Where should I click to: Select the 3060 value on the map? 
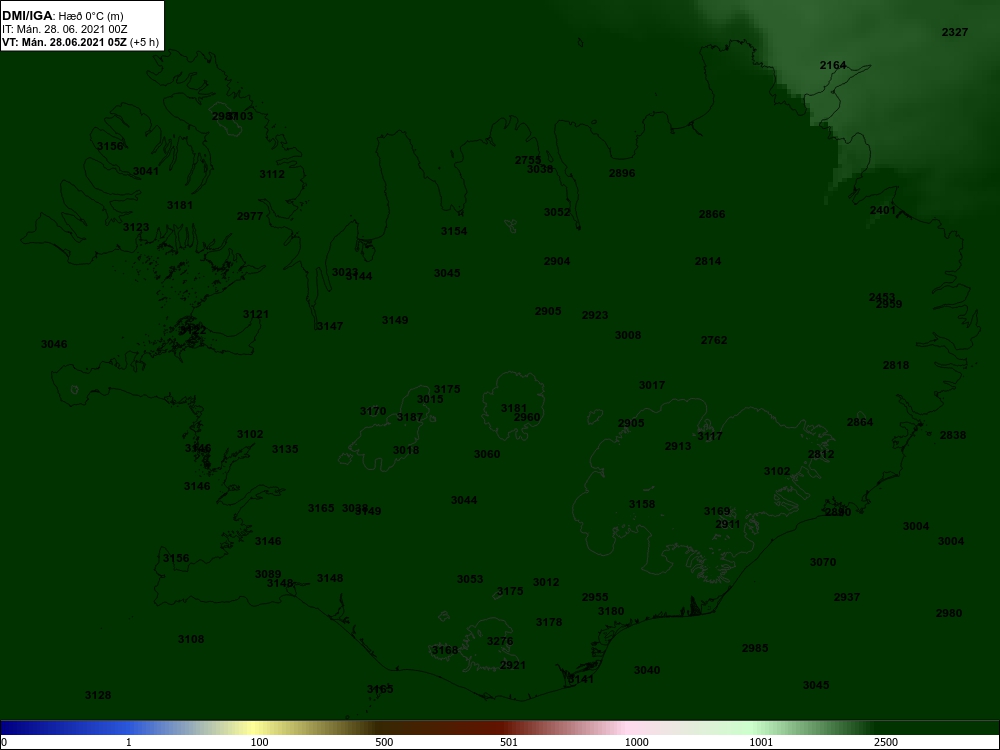coord(487,454)
